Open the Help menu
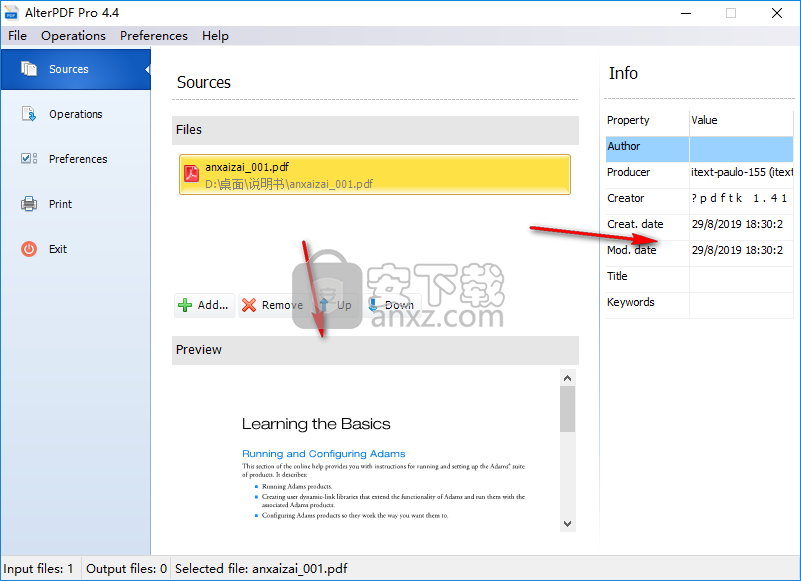The width and height of the screenshot is (801, 581). point(215,36)
